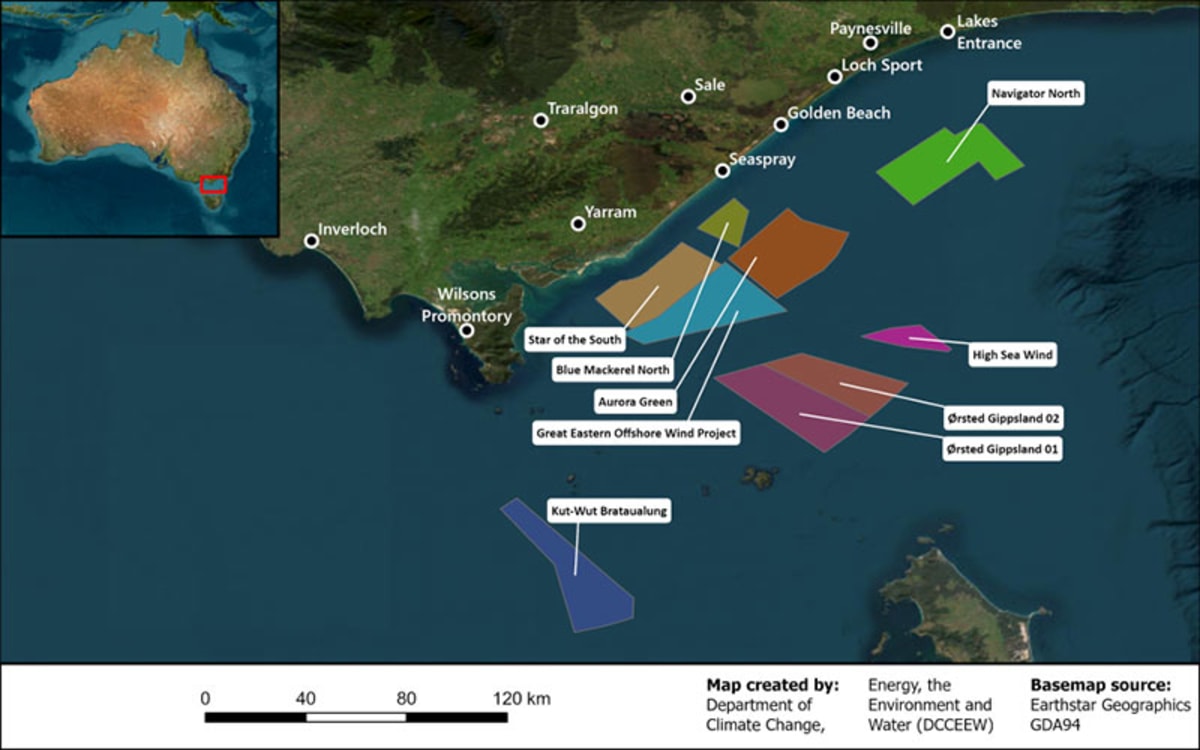The image size is (1200, 750).
Task: Open the Great Eastern Offshore Wind Project label
Action: tap(635, 433)
